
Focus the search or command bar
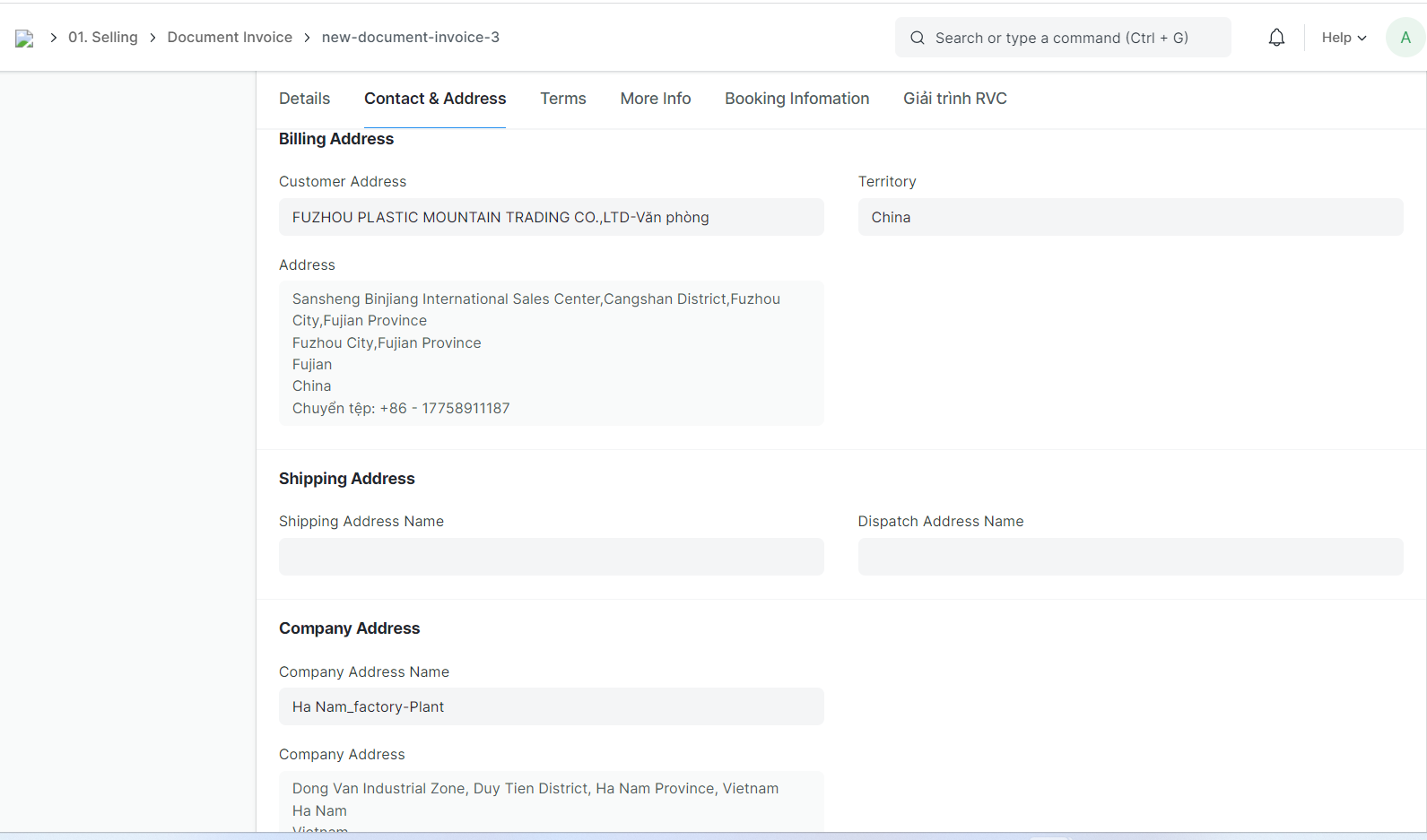point(1072,38)
